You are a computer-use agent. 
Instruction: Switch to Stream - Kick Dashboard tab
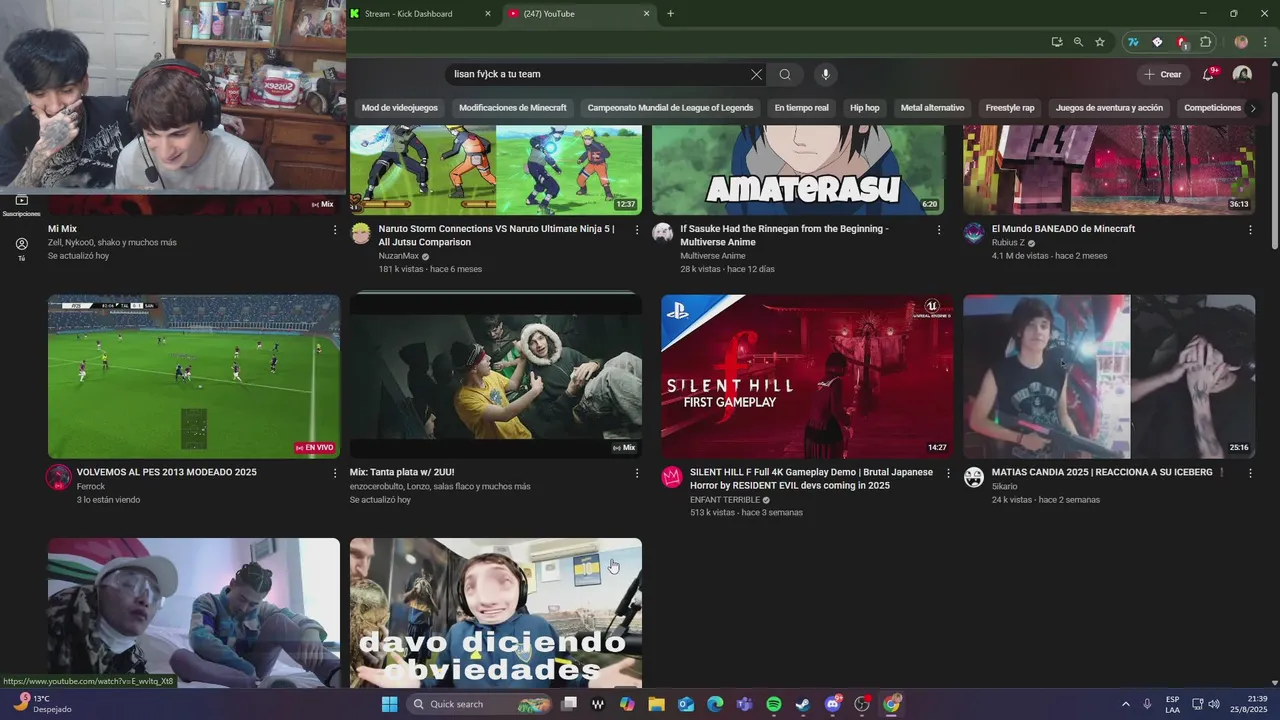420,14
